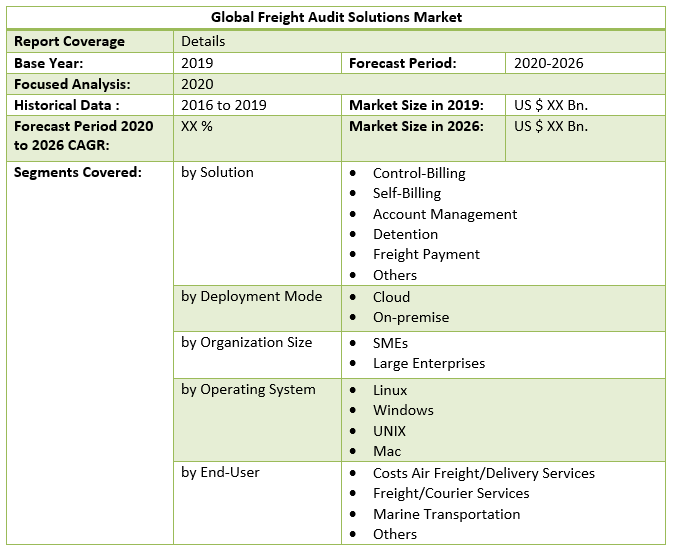The height and width of the screenshot is (553, 674).
Task: Select the XX % CAGR value
Action: pyautogui.click(x=195, y=126)
